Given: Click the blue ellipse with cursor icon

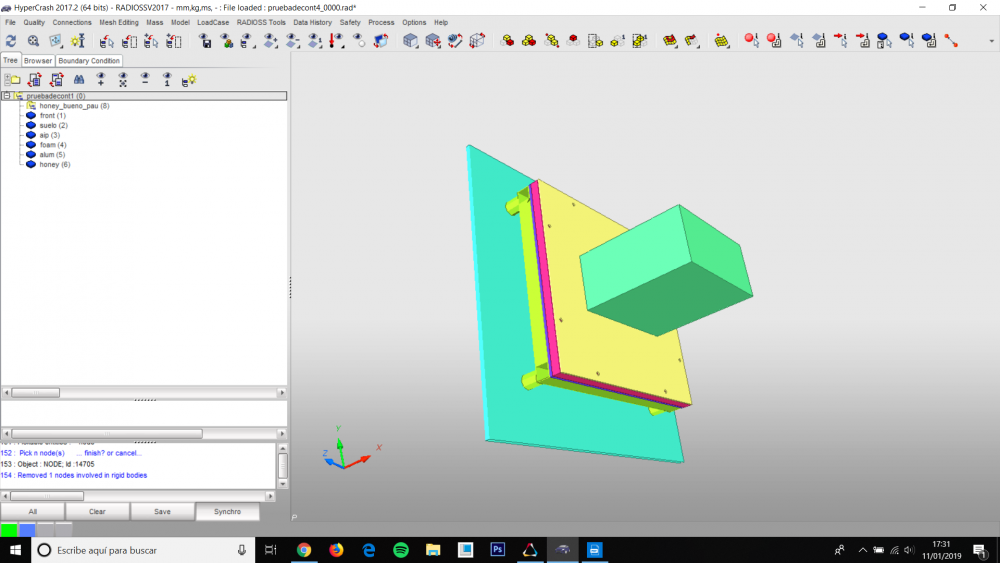Looking at the screenshot, I should pyautogui.click(x=906, y=41).
